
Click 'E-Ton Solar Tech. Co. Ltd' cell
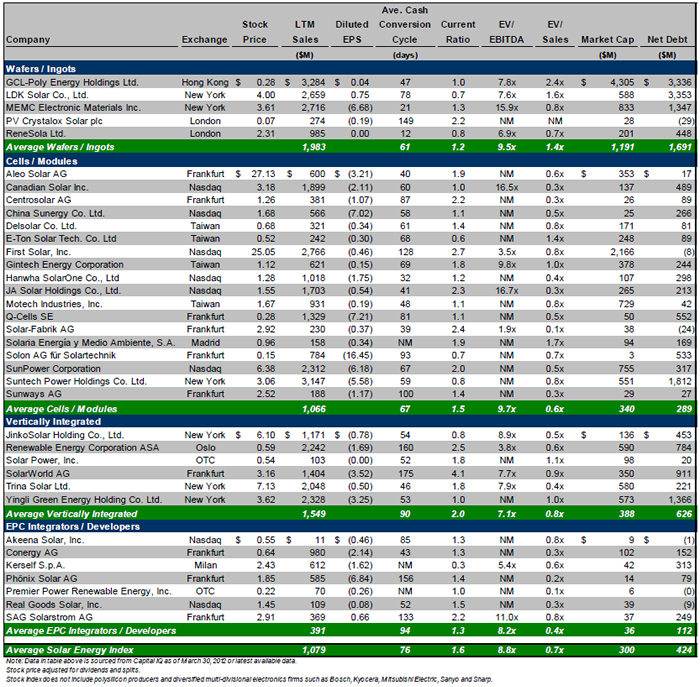[61, 239]
